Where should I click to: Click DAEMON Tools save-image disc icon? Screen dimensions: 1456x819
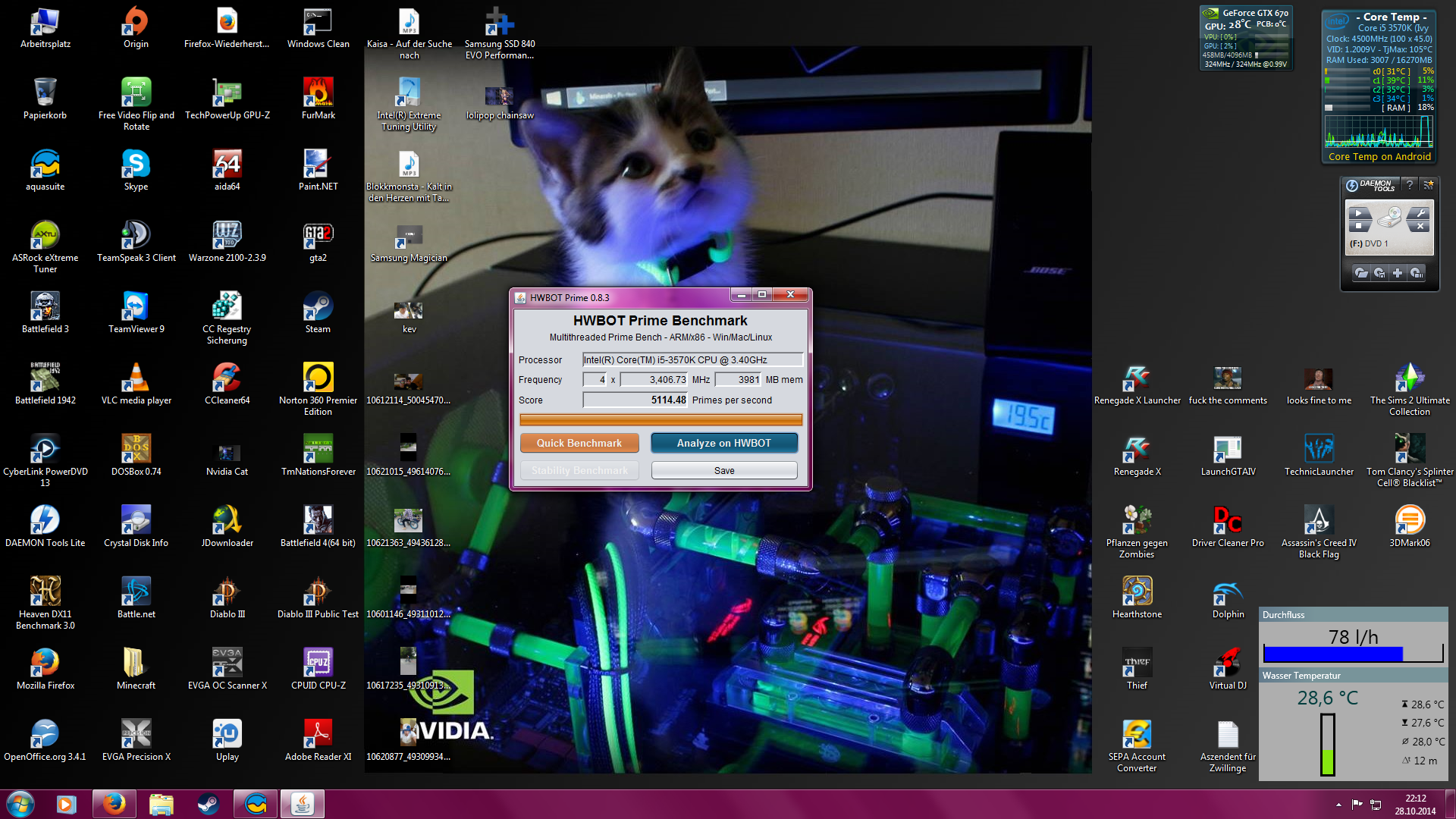(1379, 273)
